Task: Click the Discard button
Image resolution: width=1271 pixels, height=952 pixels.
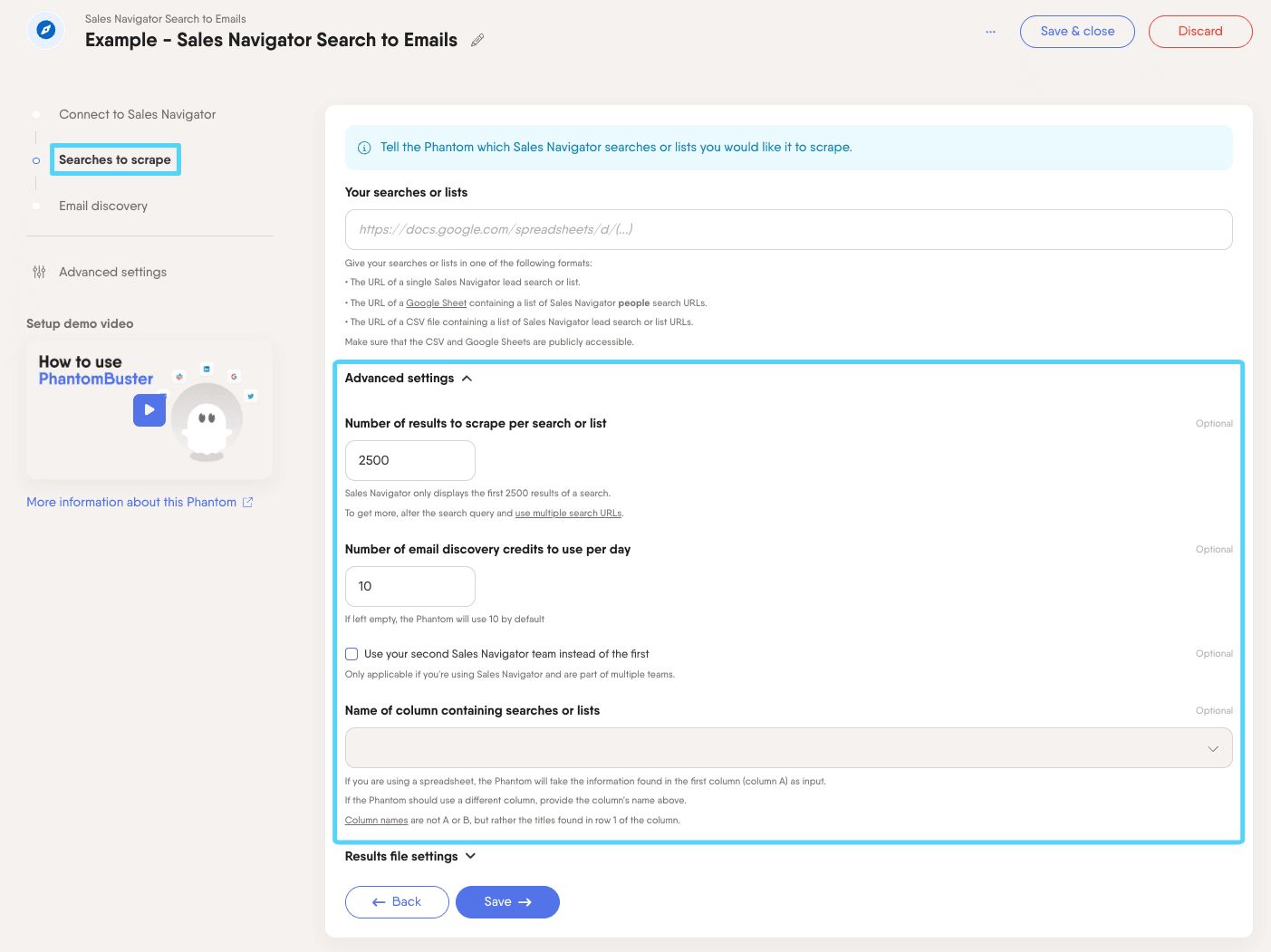Action: [x=1200, y=32]
